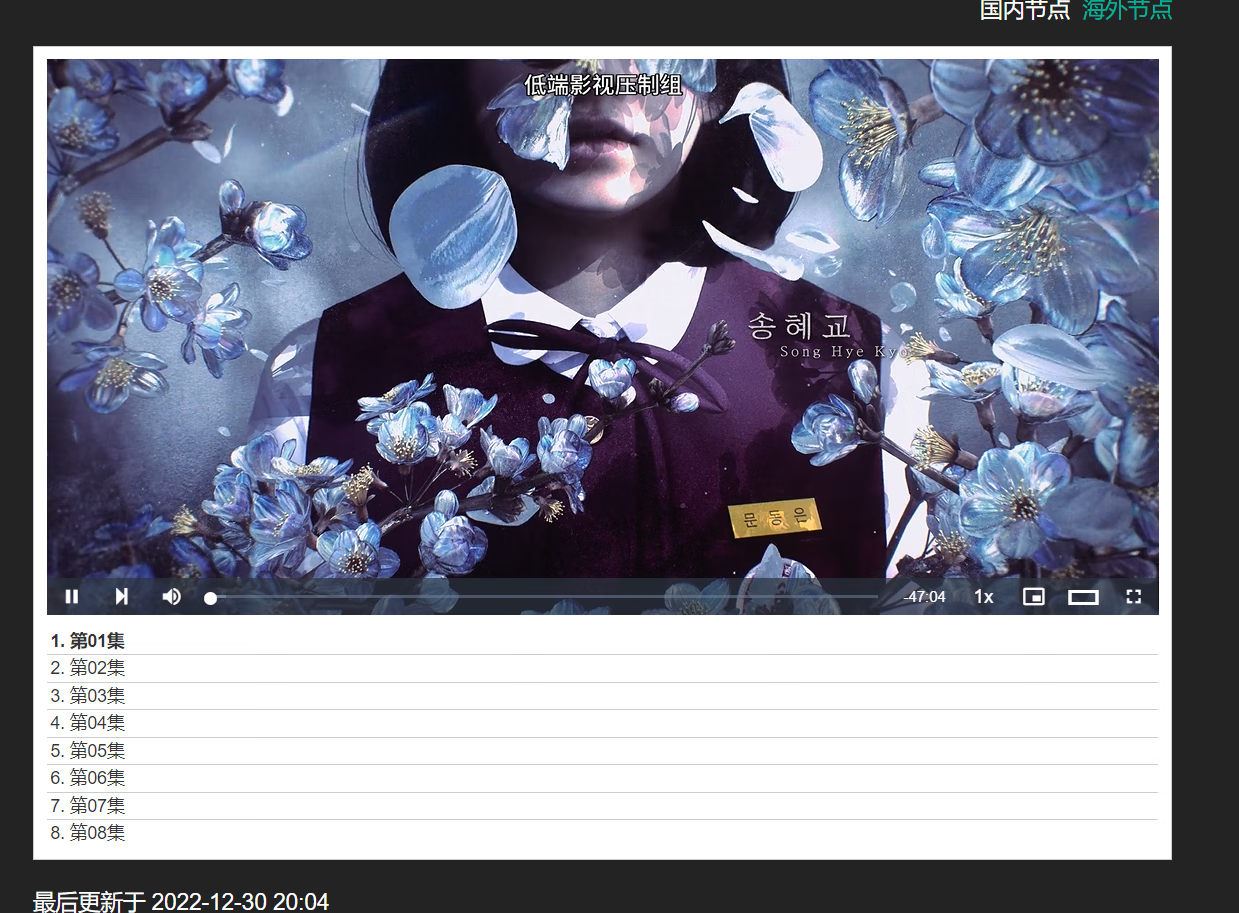Select episode 4. 第04集
The width and height of the screenshot is (1239, 913).
point(603,723)
